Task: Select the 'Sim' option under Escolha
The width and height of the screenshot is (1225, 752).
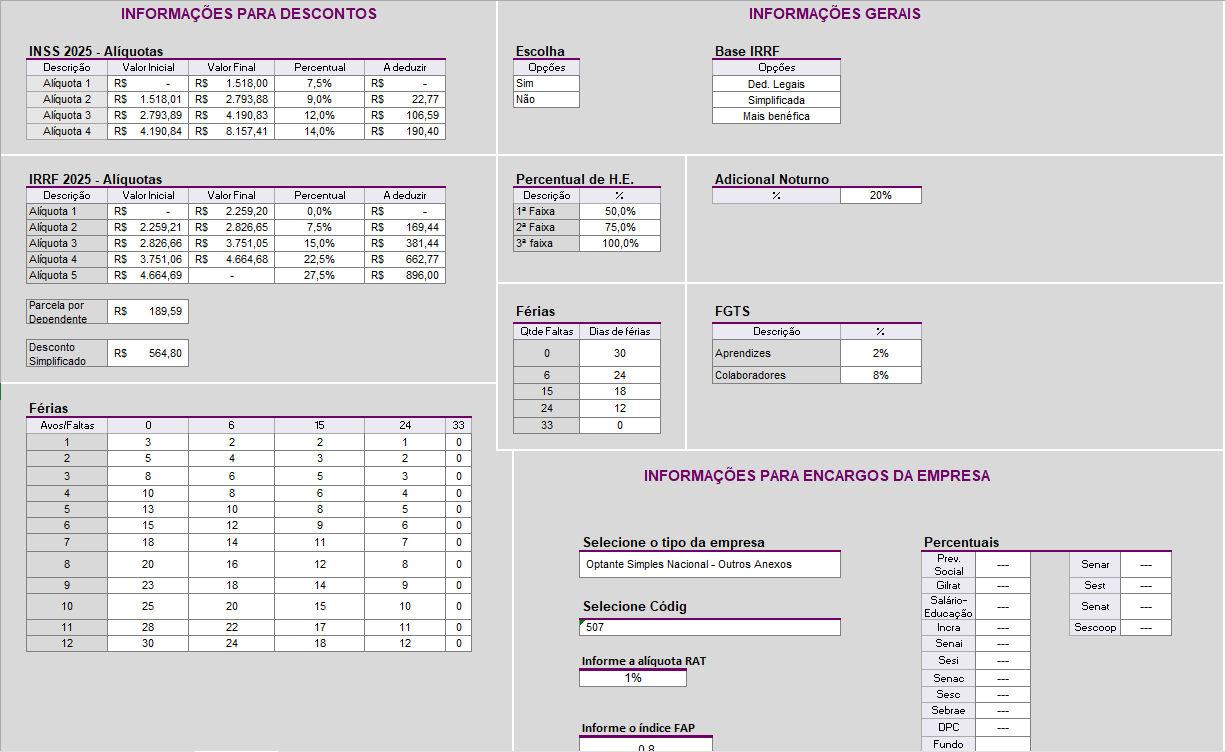Action: 546,84
